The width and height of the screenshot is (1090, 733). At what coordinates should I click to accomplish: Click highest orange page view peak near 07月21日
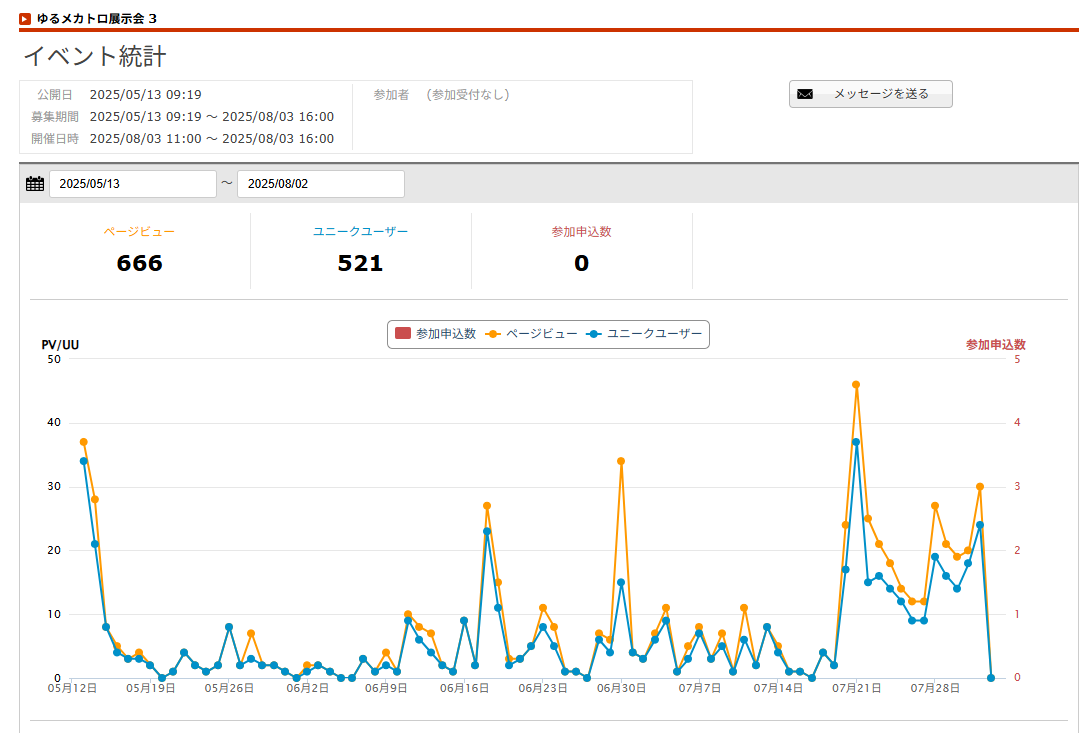[856, 384]
